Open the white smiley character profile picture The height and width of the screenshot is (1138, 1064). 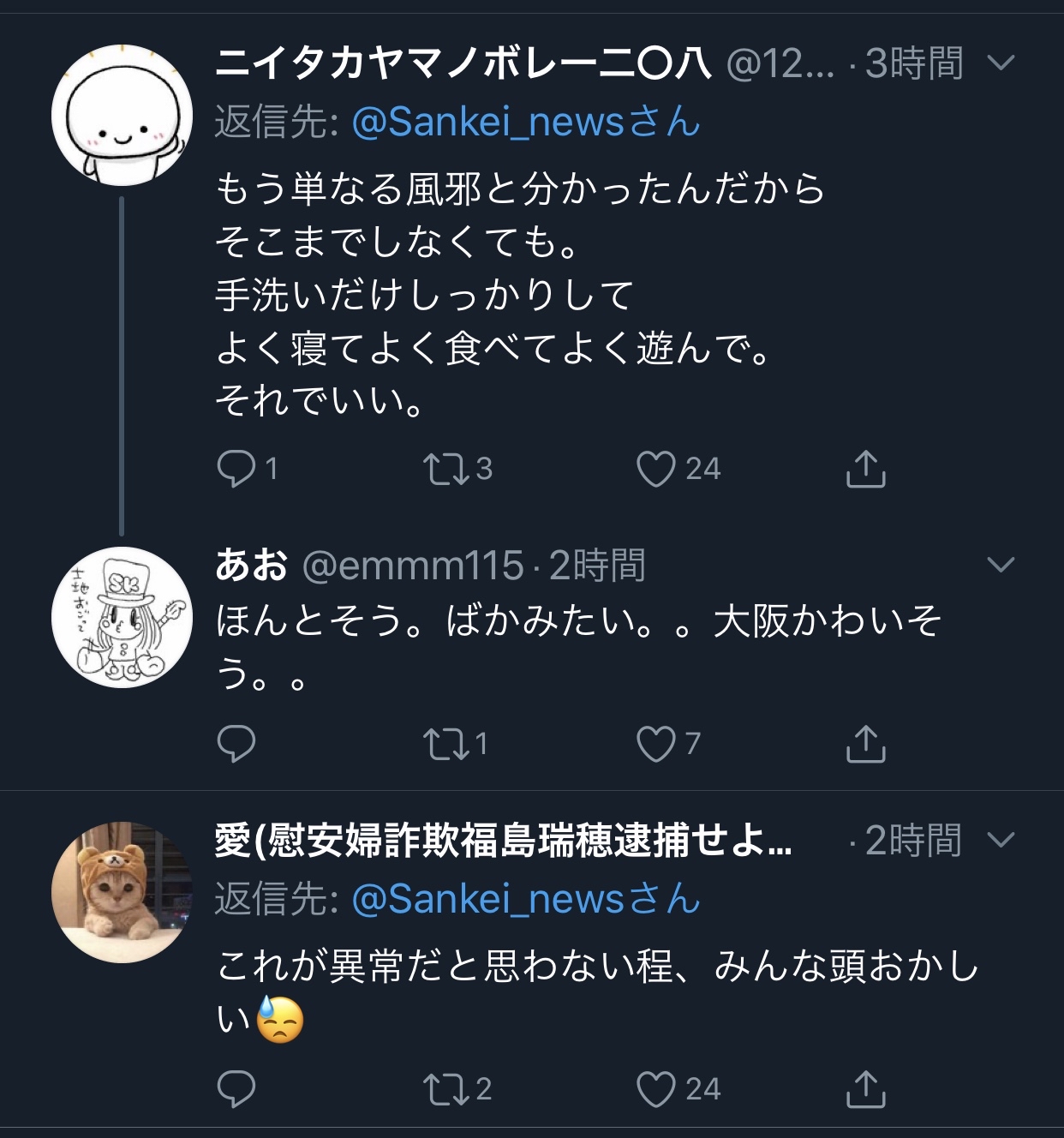click(122, 116)
